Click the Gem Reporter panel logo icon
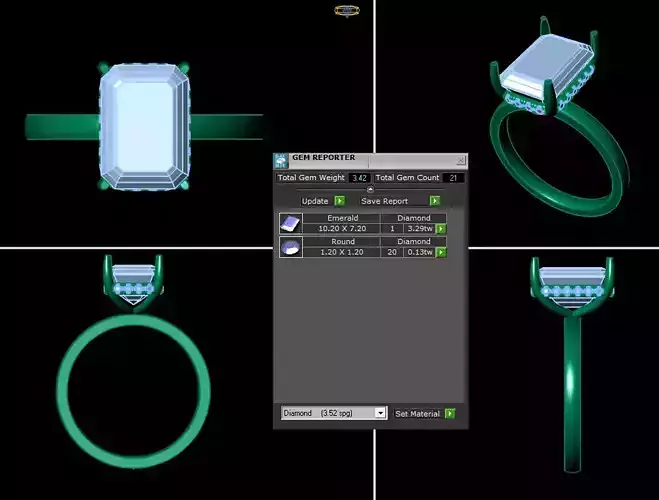The height and width of the screenshot is (500, 659). (x=281, y=161)
